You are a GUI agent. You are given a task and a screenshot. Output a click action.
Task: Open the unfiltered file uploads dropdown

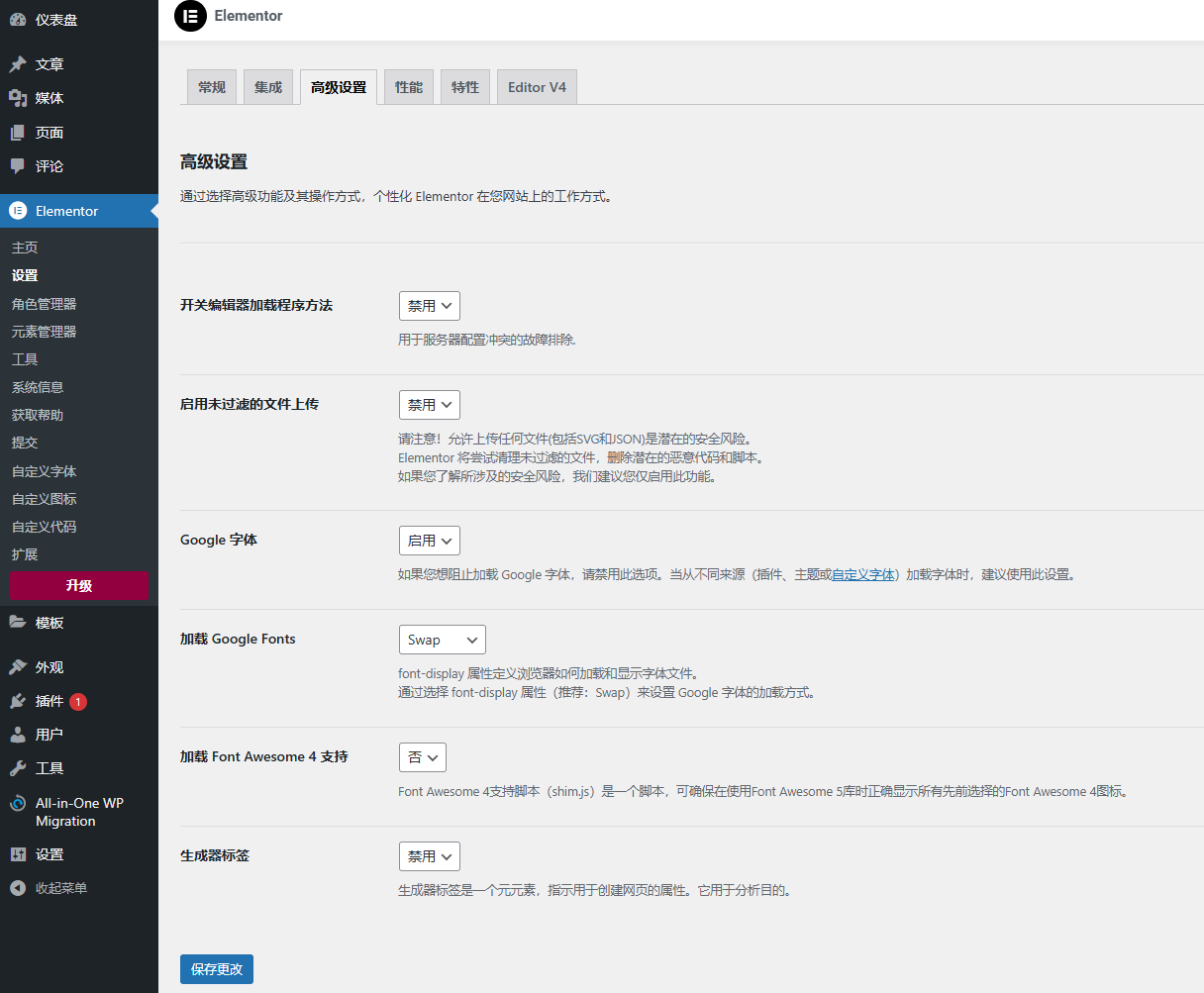(430, 405)
